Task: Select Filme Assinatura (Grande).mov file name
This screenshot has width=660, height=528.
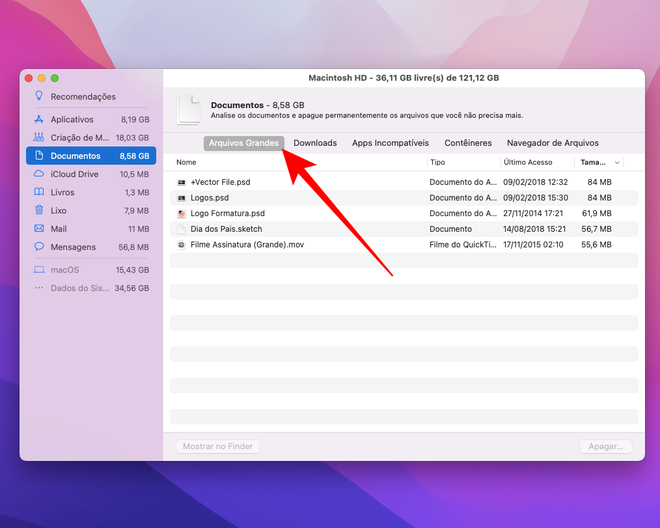Action: [247, 245]
